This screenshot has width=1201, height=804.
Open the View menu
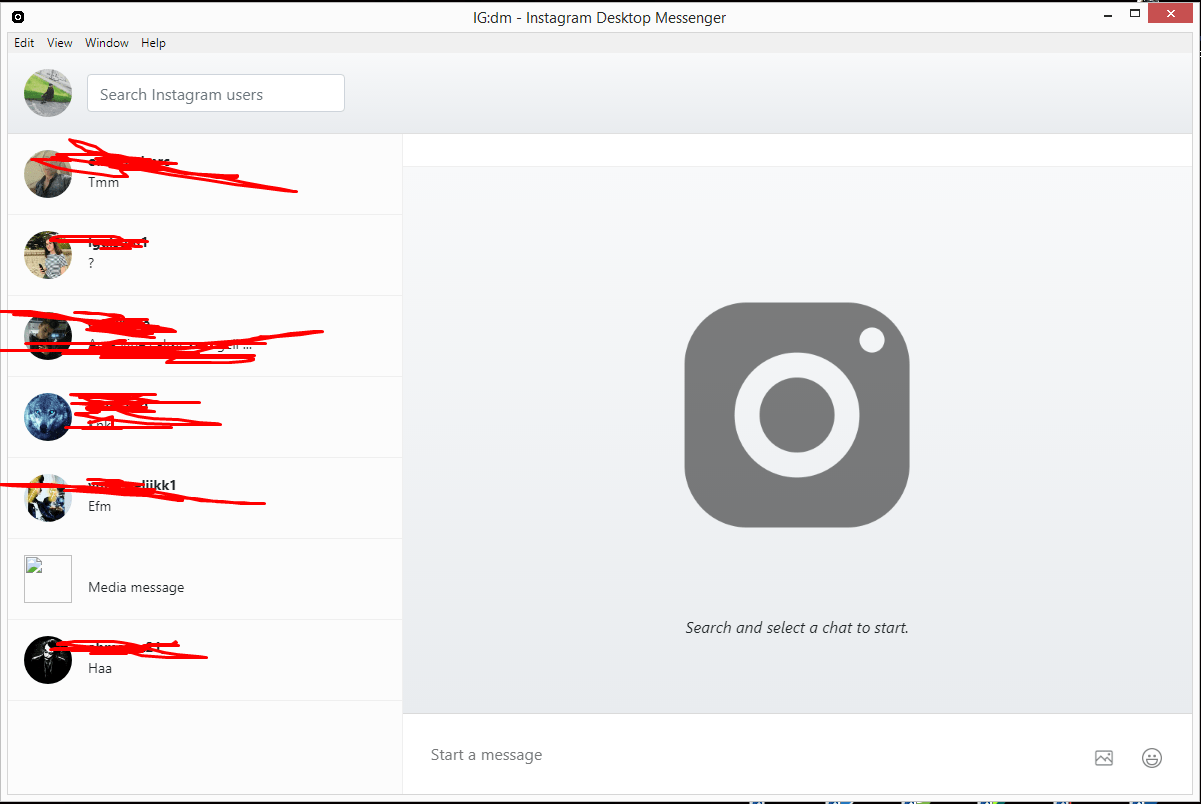[60, 43]
